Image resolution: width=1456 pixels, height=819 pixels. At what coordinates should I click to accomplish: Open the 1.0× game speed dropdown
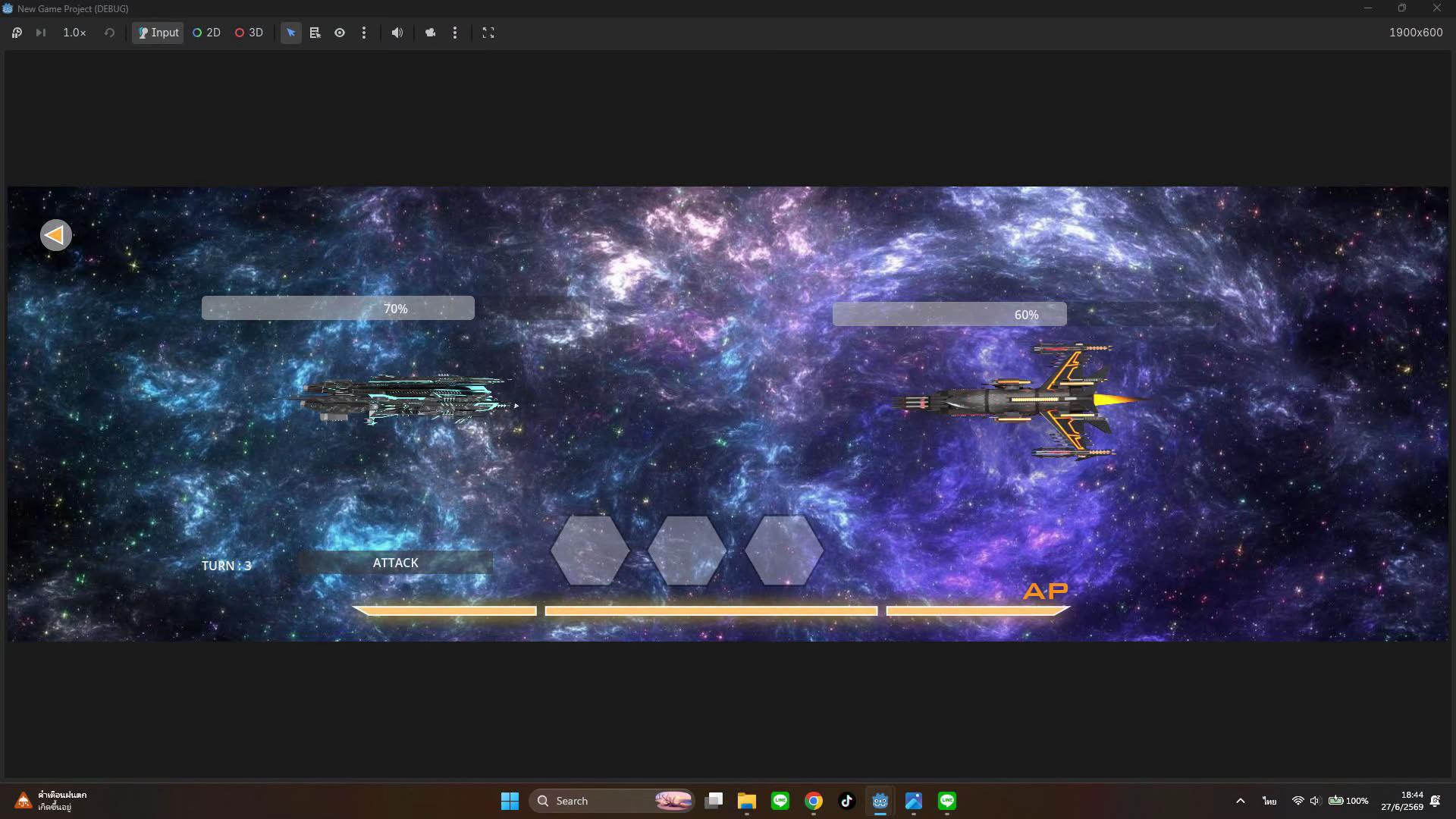pos(74,33)
